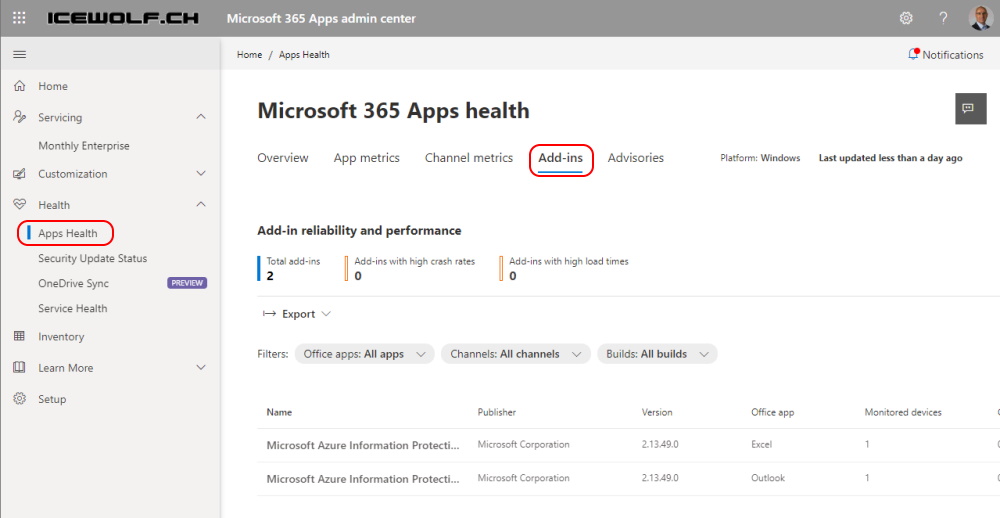Click Microsoft 365 Apps admin center title

(x=321, y=18)
